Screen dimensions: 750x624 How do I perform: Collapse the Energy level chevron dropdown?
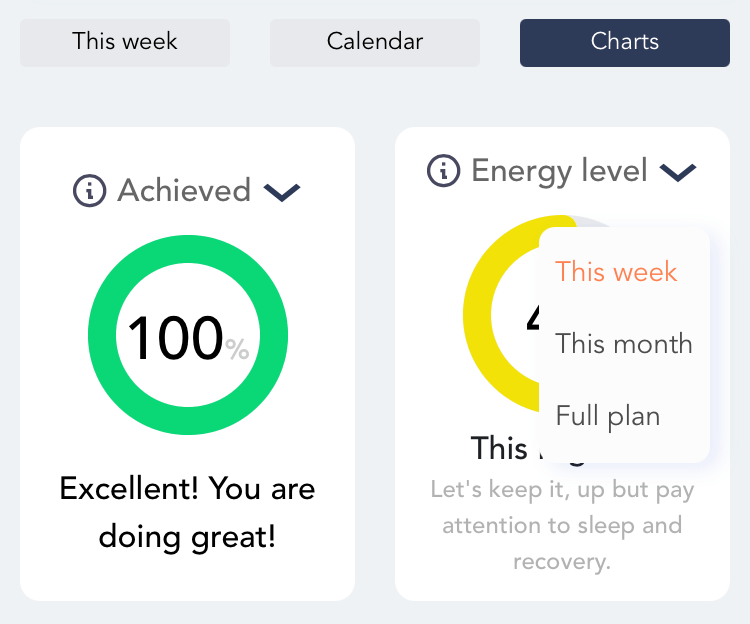(678, 172)
